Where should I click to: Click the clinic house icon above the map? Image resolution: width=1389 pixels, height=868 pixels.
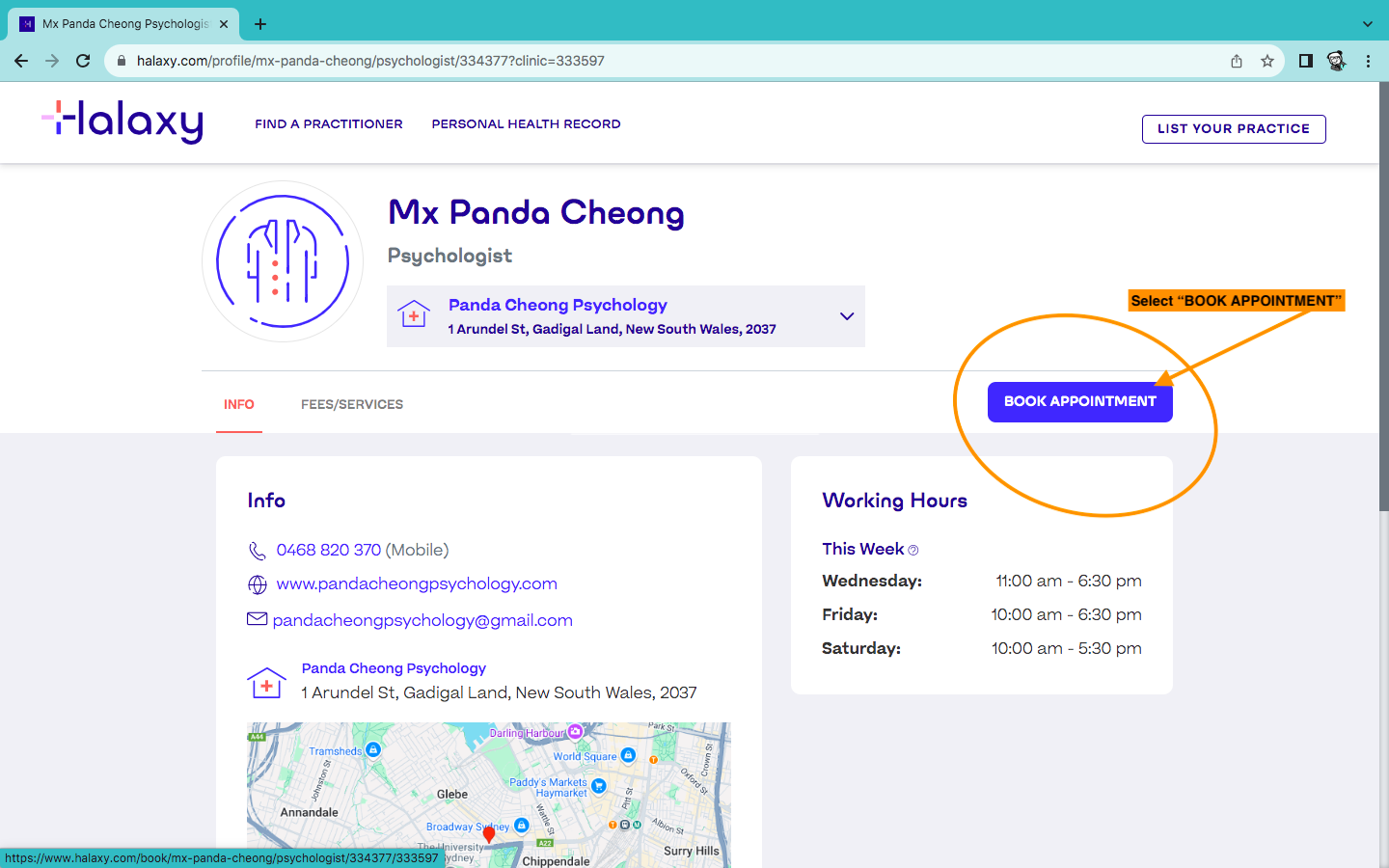click(266, 683)
